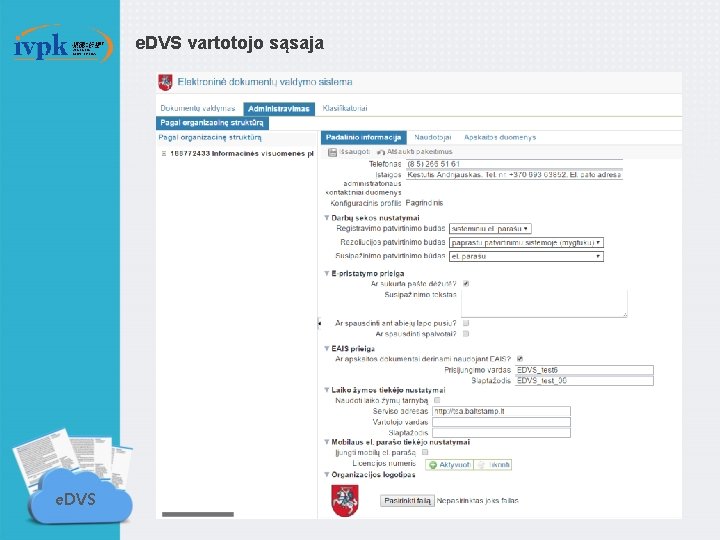Click the Pagal organizacinę struktūrą panel heading
Viewport: 720px width, 540px height.
(x=210, y=137)
